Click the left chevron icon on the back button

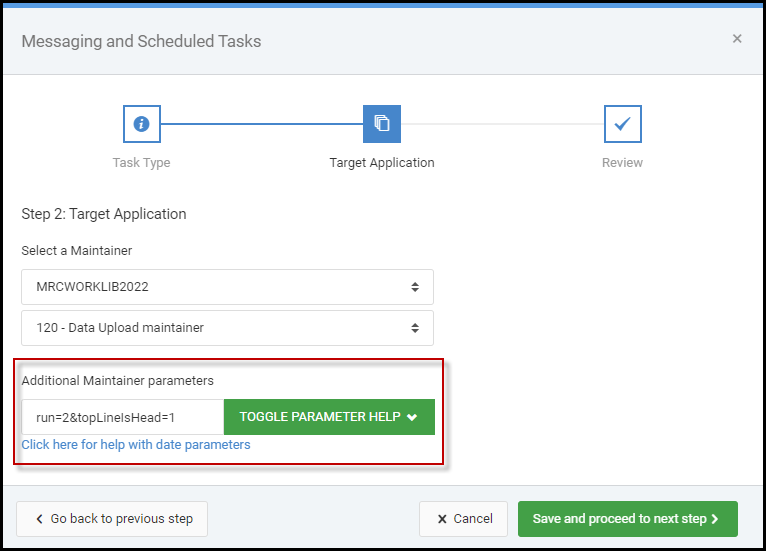click(x=40, y=519)
